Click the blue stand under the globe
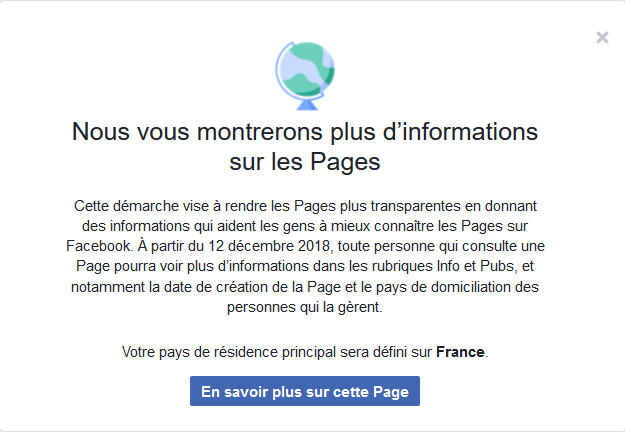 pos(304,103)
